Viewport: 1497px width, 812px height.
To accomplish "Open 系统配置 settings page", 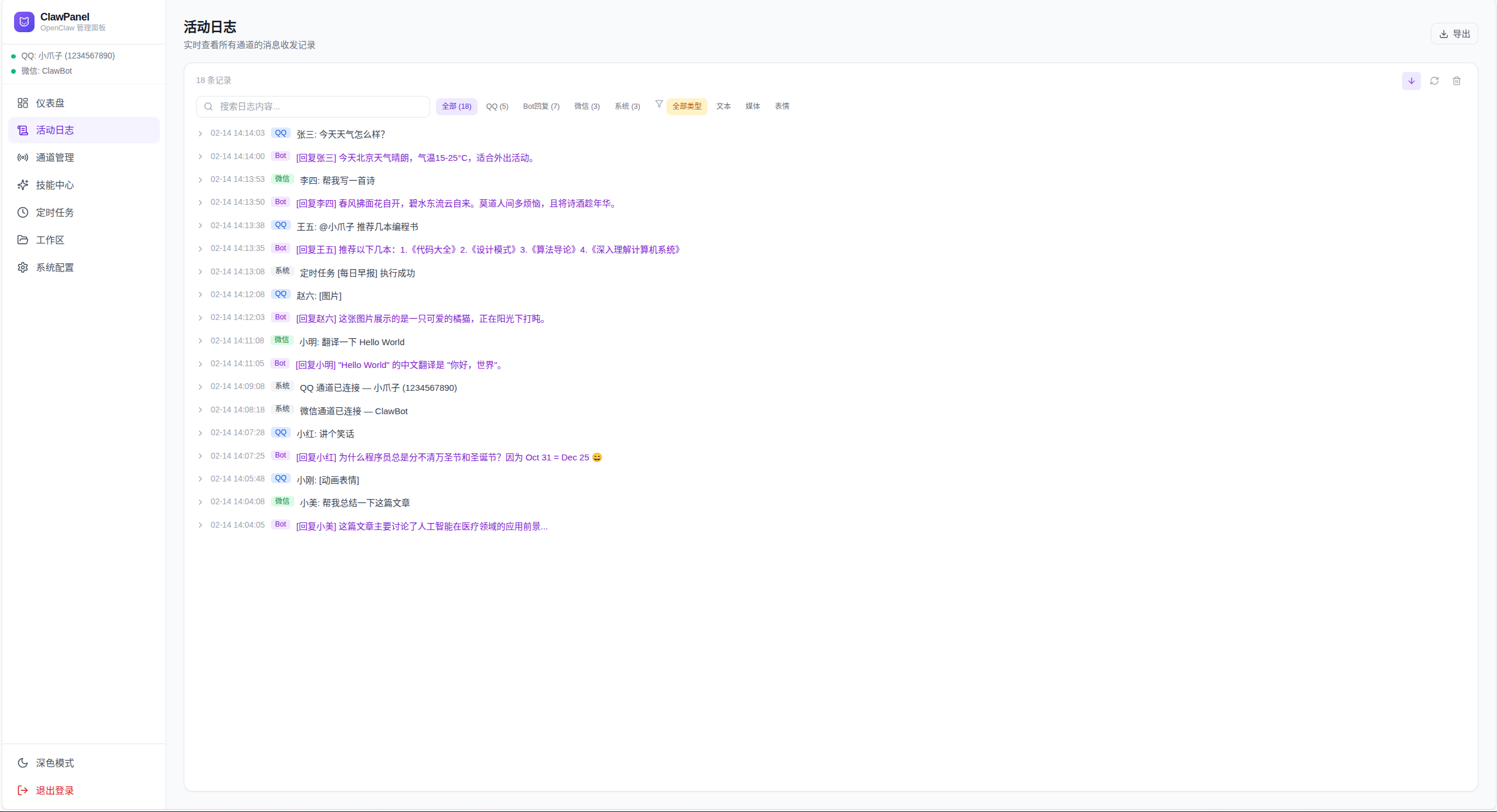I will click(x=54, y=267).
